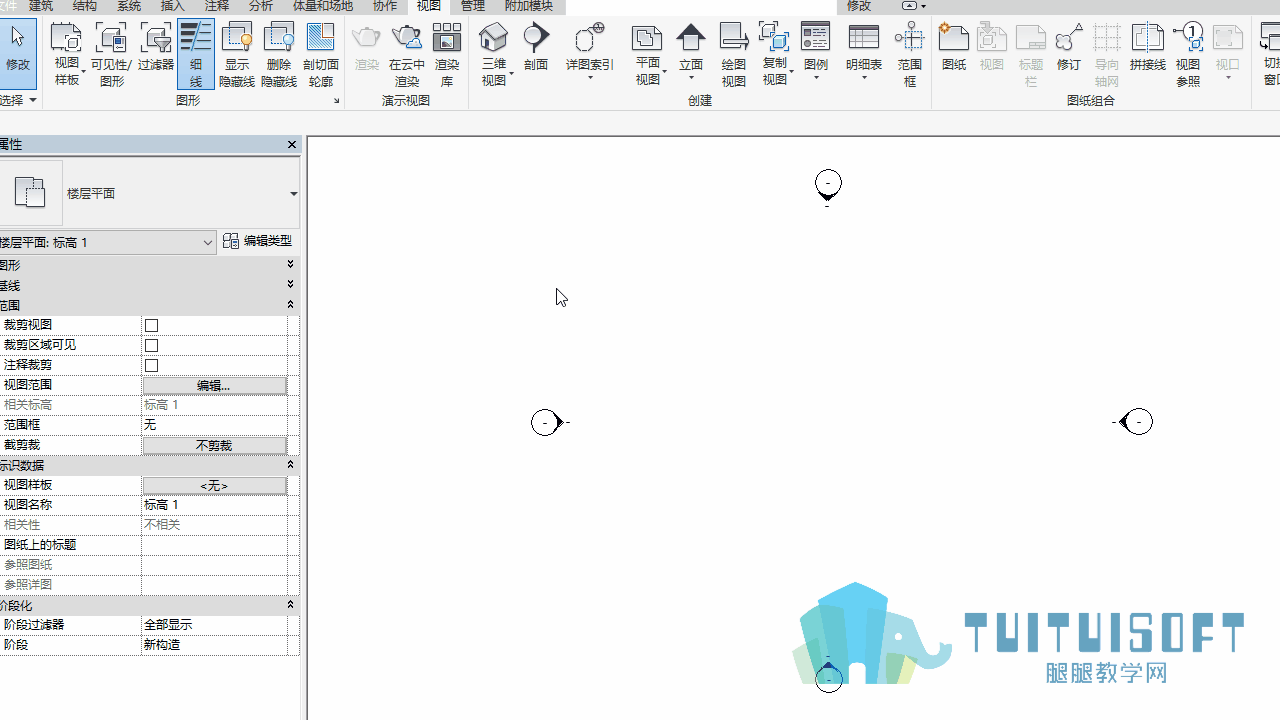
Task: Click 拼接线 matchline tool
Action: [x=1148, y=48]
